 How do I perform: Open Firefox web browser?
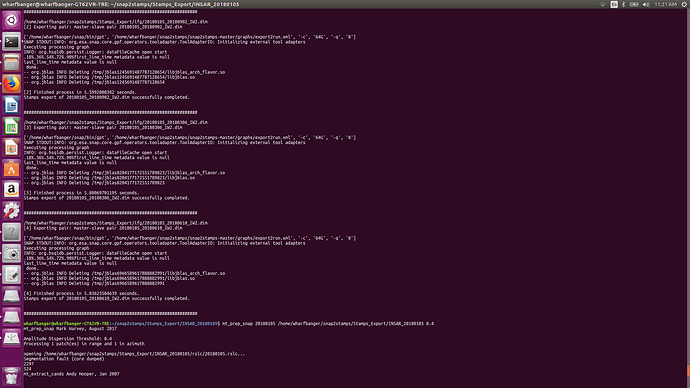pyautogui.click(x=11, y=84)
